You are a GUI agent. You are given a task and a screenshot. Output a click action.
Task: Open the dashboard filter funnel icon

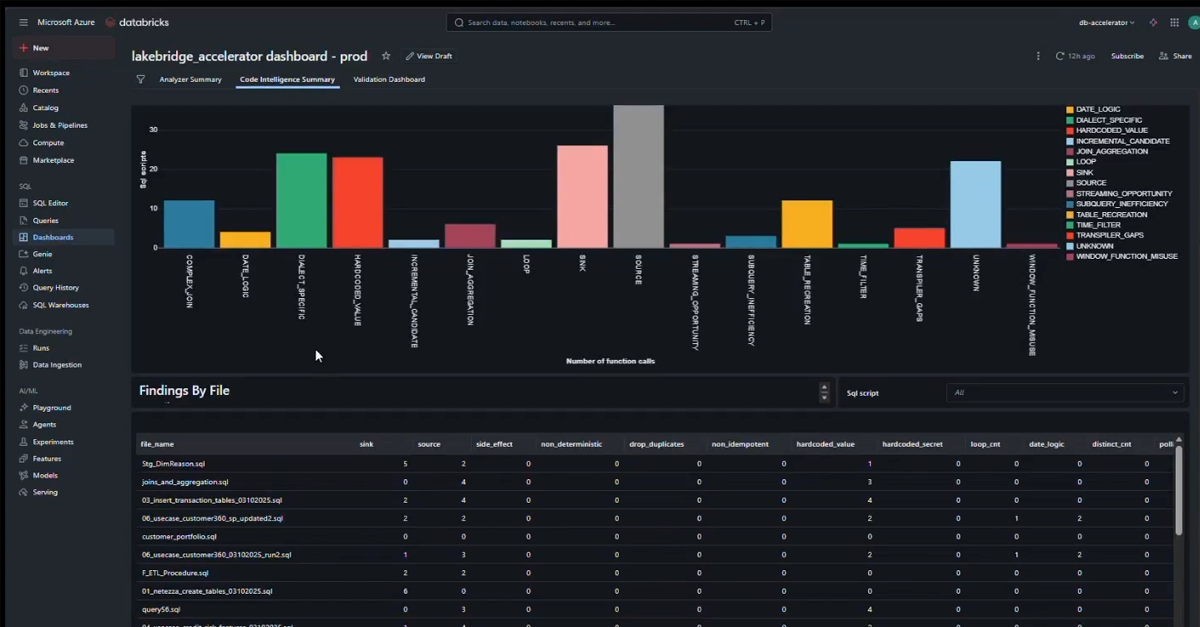coord(141,79)
